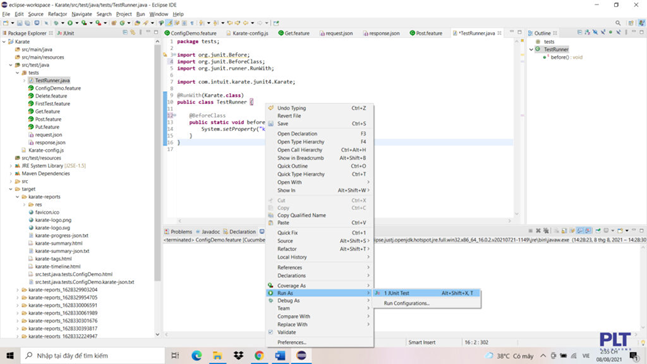647x364 pixels.
Task: Collapse TestRunner in Outline view
Action: tap(531, 49)
